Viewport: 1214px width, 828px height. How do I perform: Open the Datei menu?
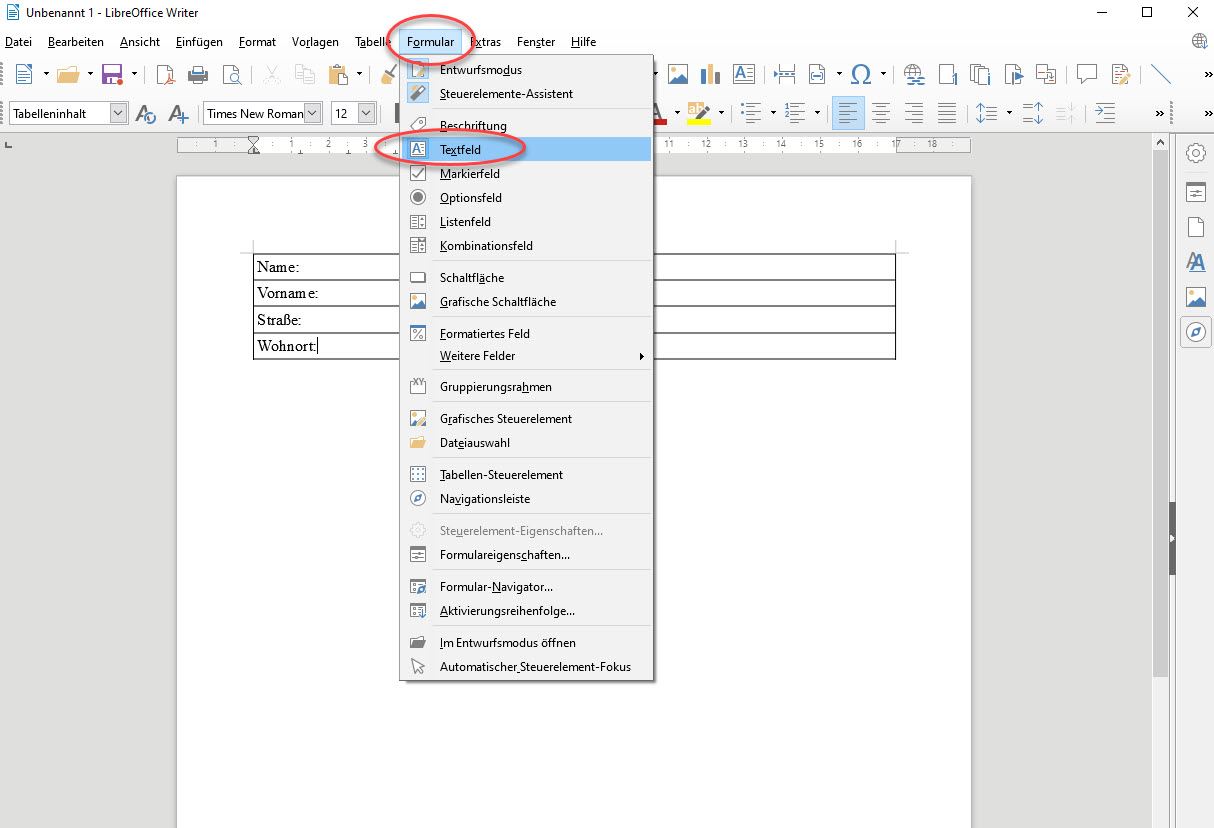(x=18, y=42)
